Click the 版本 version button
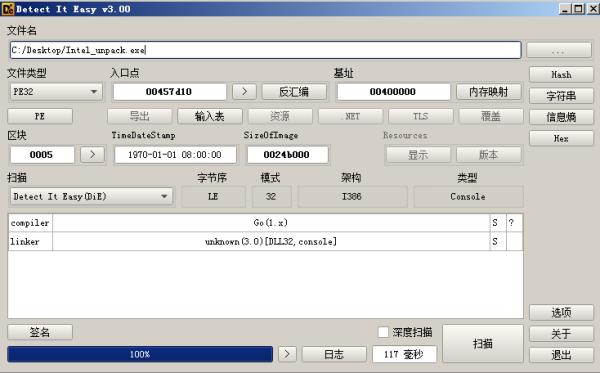The width and height of the screenshot is (600, 373). coord(489,155)
